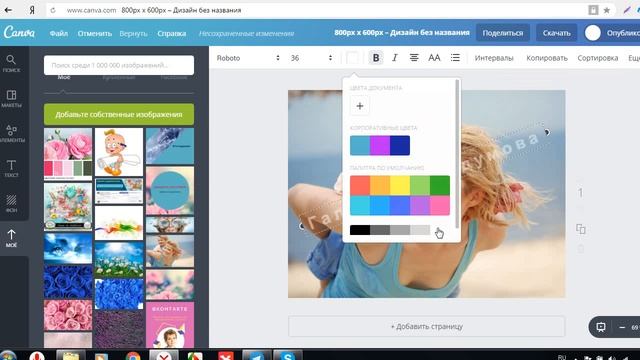Pick orange swatch in default palette

(380, 185)
